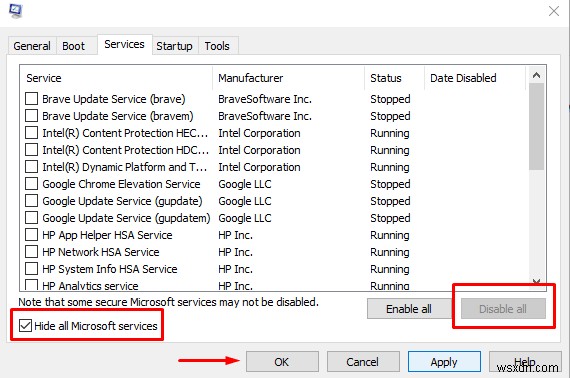This screenshot has height=378, width=570.
Task: Go to the Startup tab
Action: click(174, 46)
